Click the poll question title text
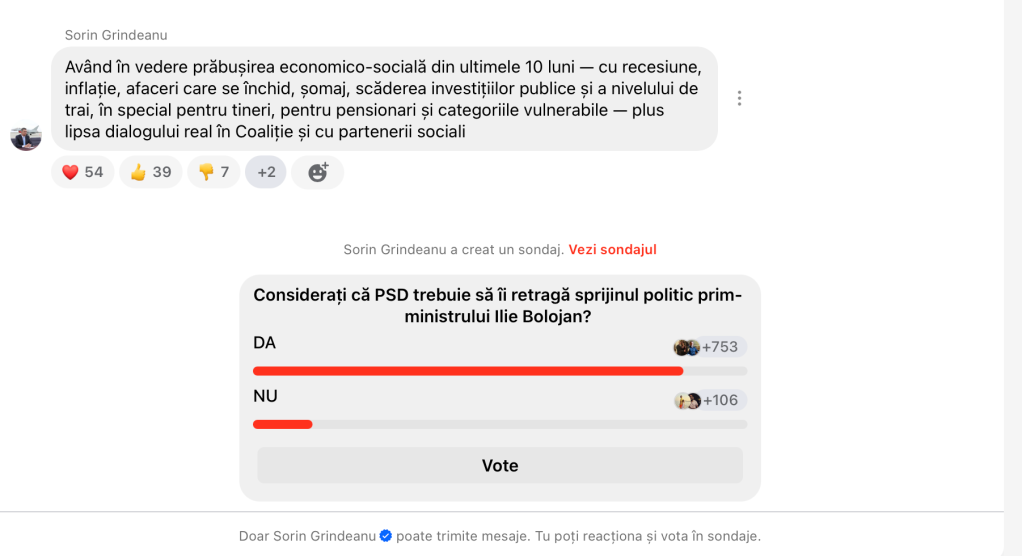This screenshot has width=1022, height=556. (499, 305)
